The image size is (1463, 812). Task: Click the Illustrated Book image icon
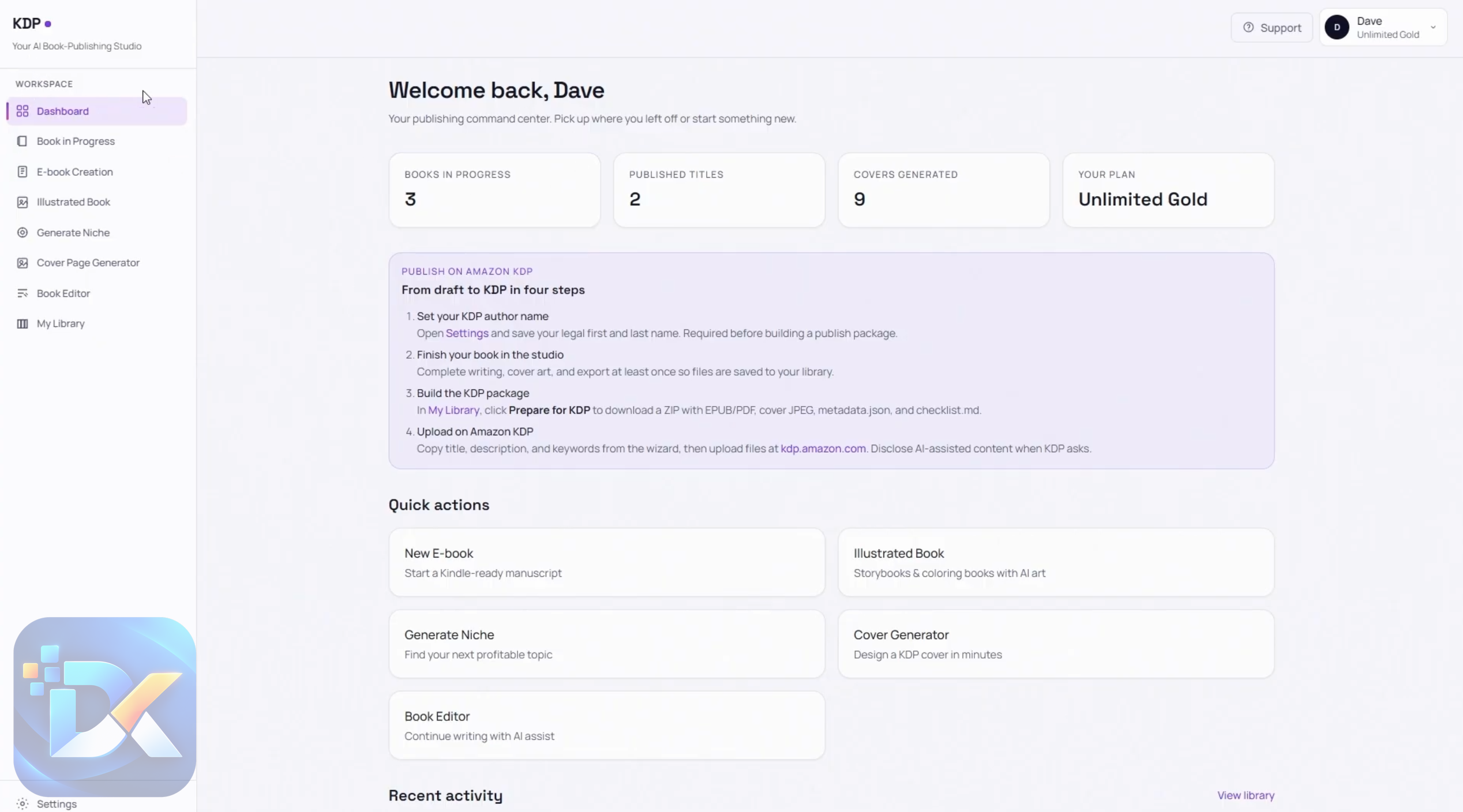point(22,202)
